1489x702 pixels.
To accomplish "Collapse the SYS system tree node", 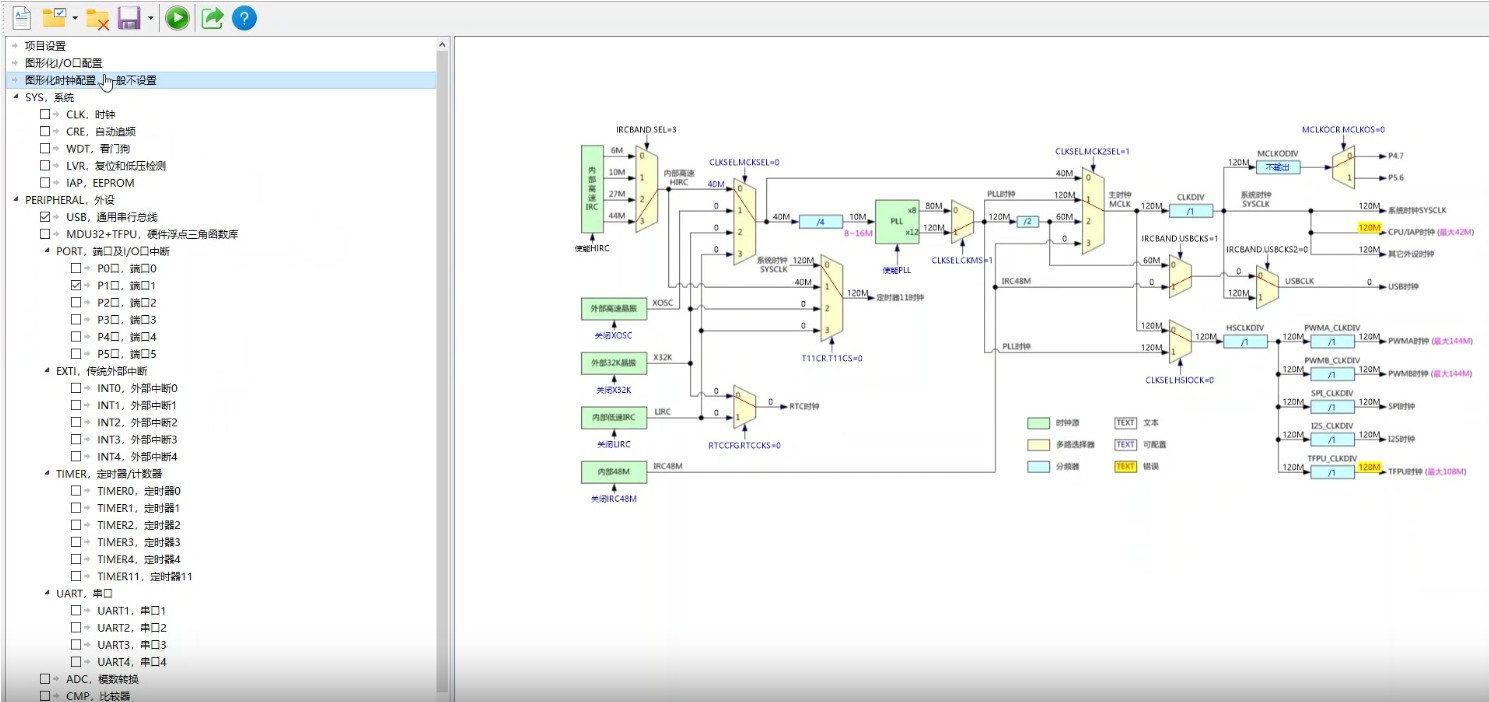I will coord(15,97).
